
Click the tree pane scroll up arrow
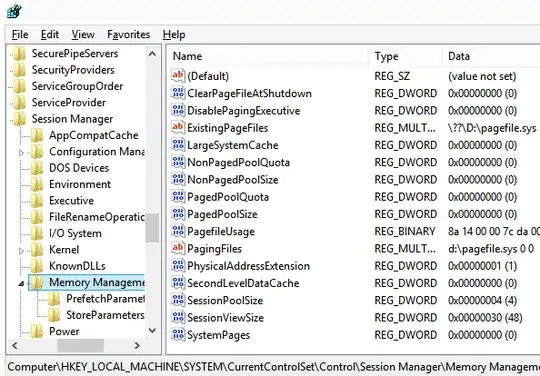click(x=153, y=54)
